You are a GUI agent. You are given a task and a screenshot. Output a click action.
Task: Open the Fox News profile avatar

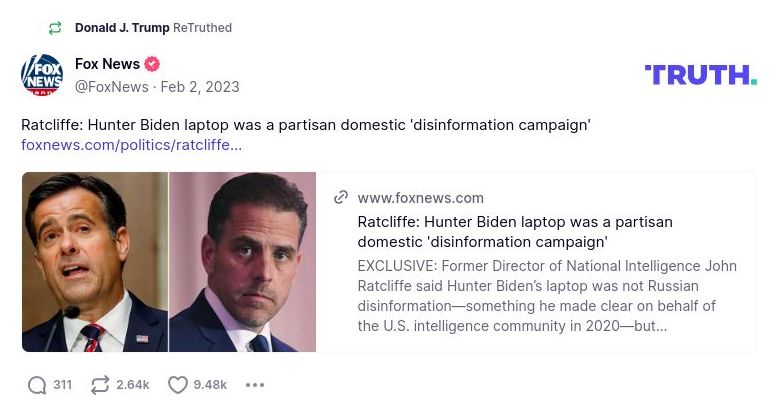coord(42,75)
